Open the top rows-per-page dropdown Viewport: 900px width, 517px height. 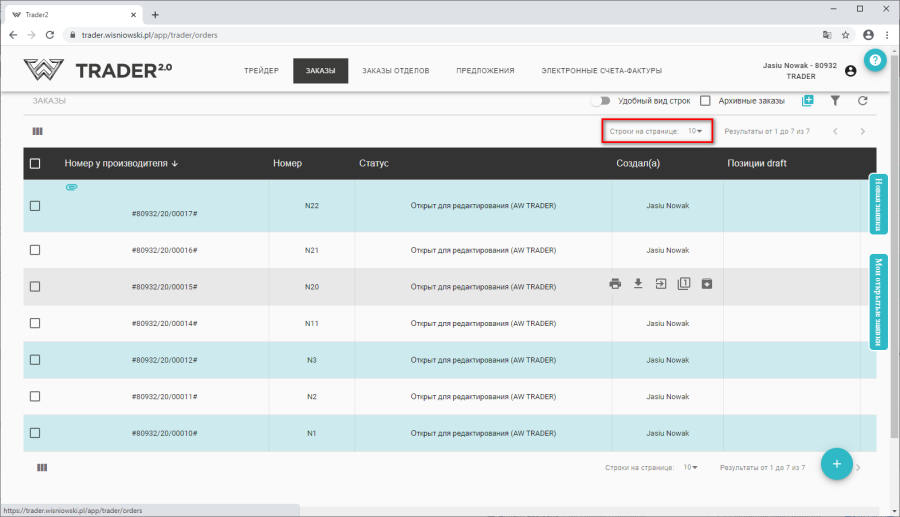[x=695, y=131]
